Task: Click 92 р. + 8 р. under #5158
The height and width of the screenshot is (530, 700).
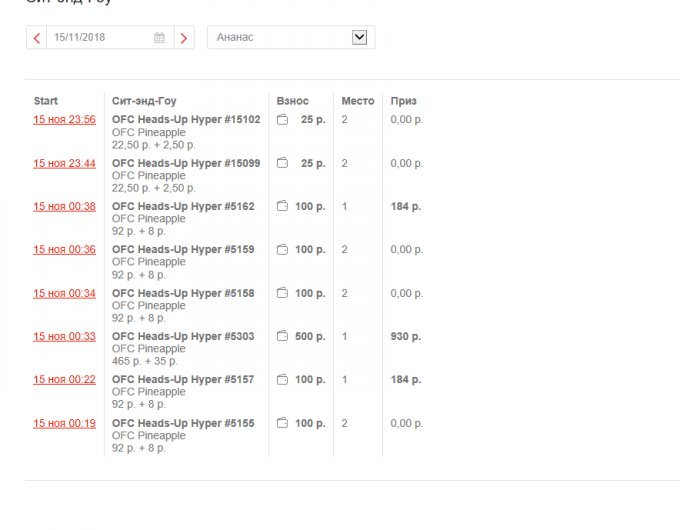Action: [x=139, y=318]
